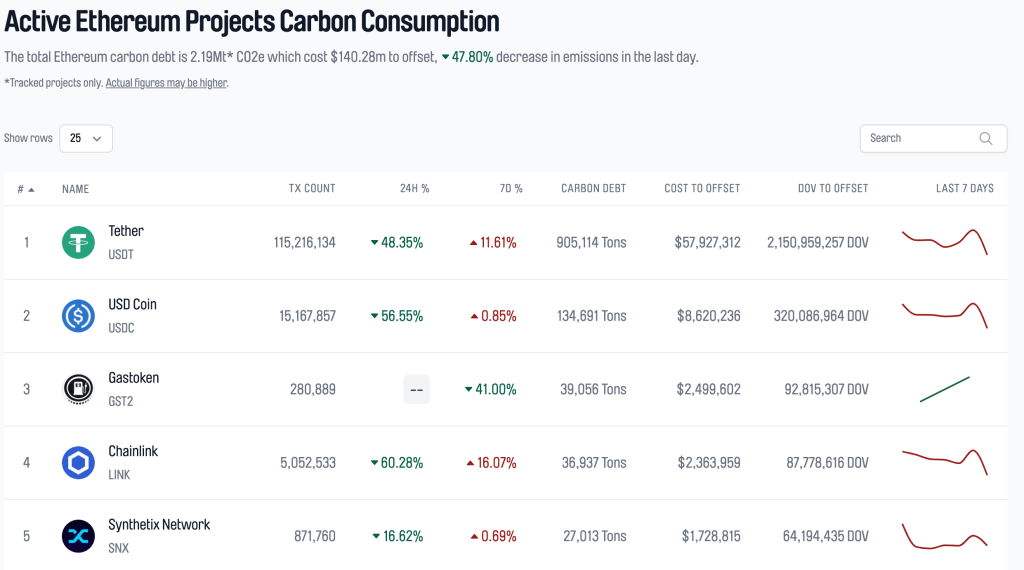Image resolution: width=1024 pixels, height=570 pixels.
Task: Click the magnifying glass search icon
Action: [x=986, y=139]
